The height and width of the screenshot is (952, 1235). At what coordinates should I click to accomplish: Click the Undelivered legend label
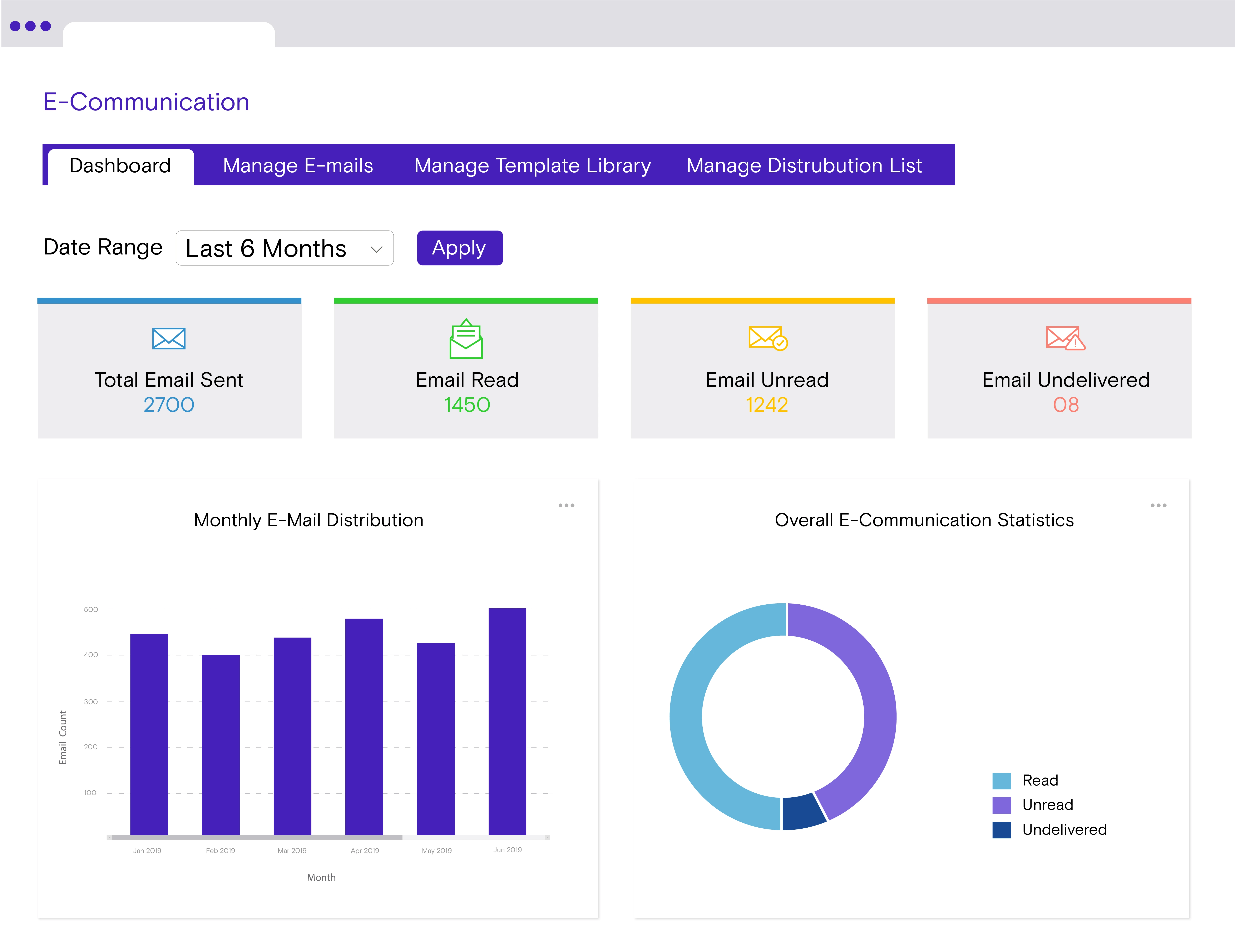pos(1064,830)
